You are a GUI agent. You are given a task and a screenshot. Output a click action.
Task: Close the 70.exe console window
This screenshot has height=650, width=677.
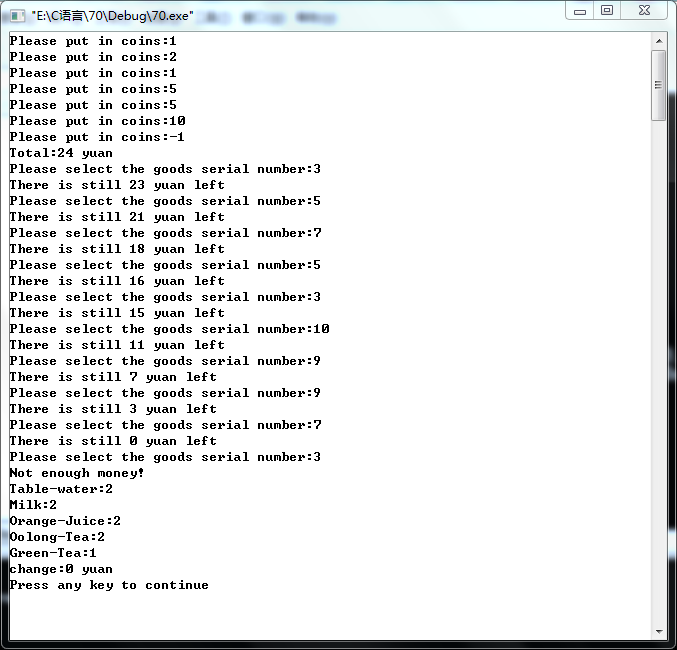click(x=644, y=11)
